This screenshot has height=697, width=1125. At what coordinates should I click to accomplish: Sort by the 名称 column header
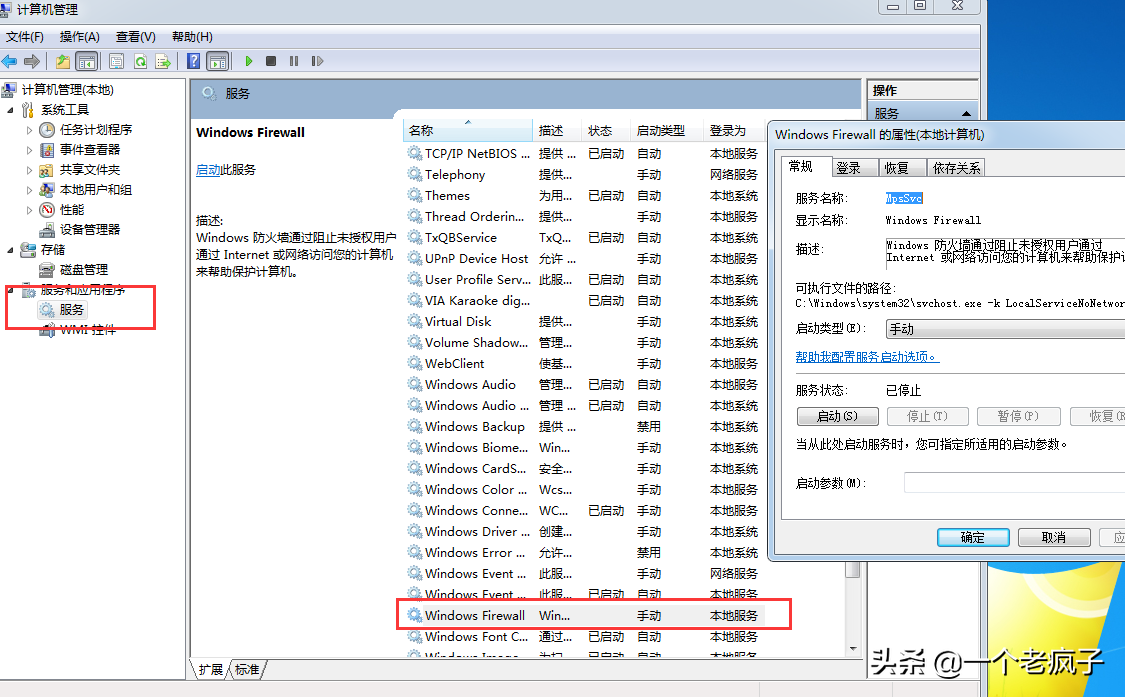tap(468, 131)
